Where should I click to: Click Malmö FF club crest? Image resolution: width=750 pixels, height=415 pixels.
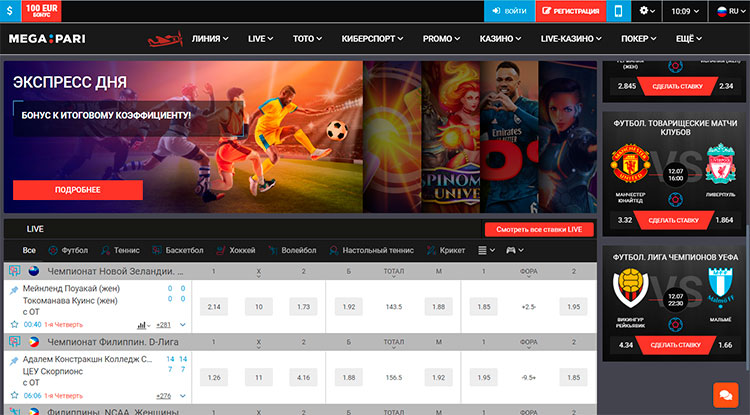point(720,288)
